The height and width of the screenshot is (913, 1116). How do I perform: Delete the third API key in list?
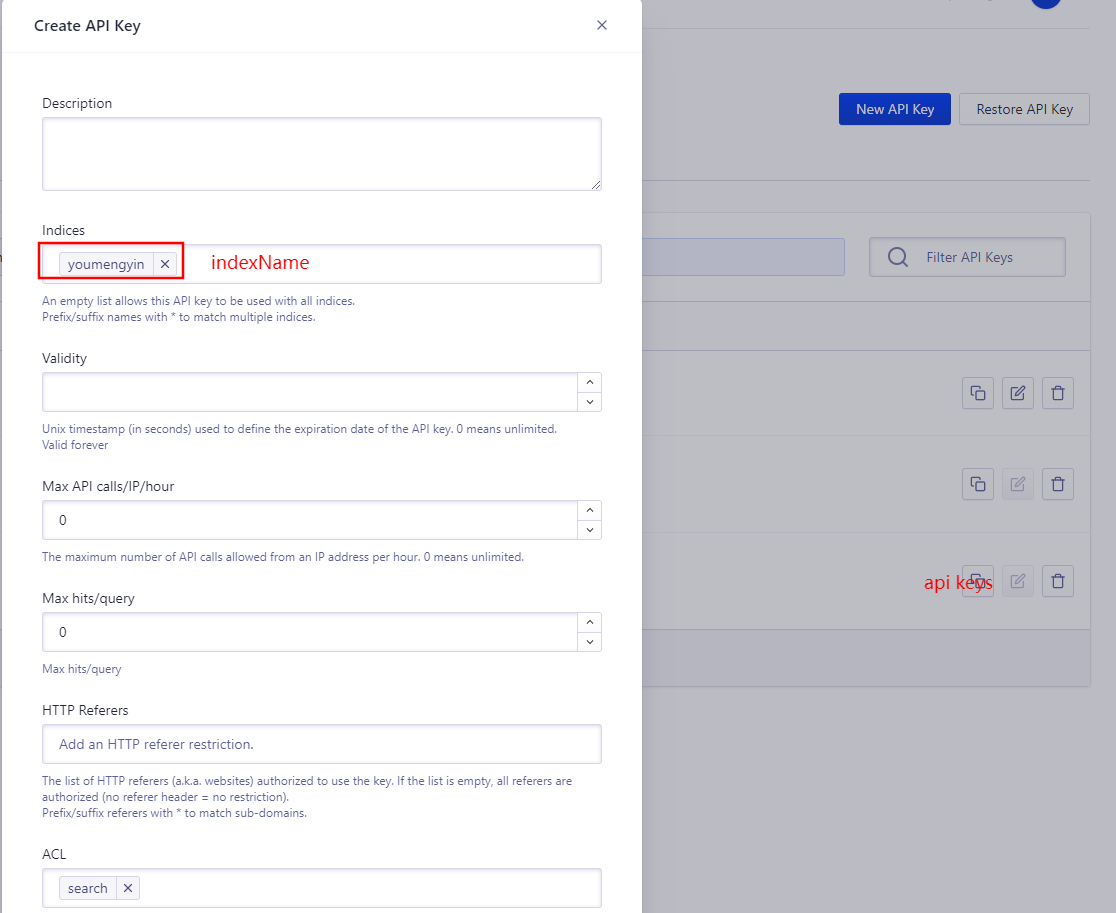(1058, 581)
